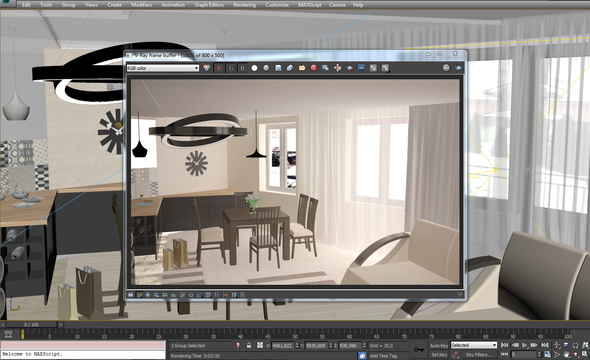Click the clear image red circle icon

pyautogui.click(x=314, y=68)
